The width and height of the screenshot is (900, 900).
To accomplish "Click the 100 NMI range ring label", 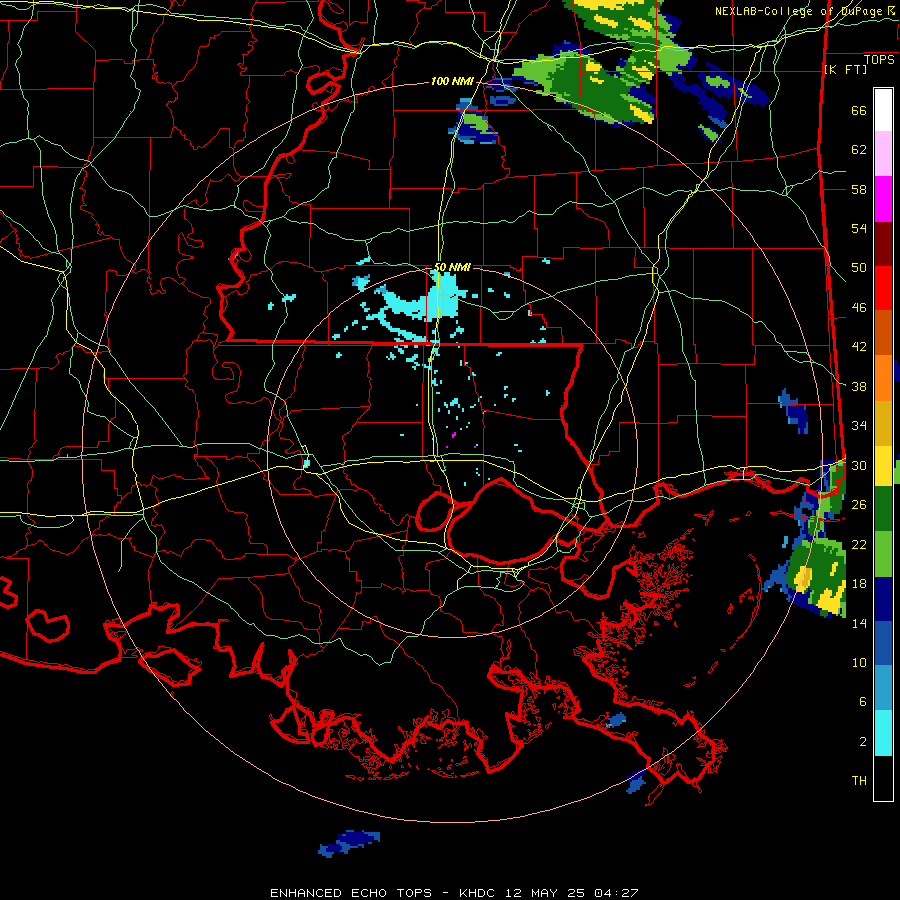I will click(452, 82).
